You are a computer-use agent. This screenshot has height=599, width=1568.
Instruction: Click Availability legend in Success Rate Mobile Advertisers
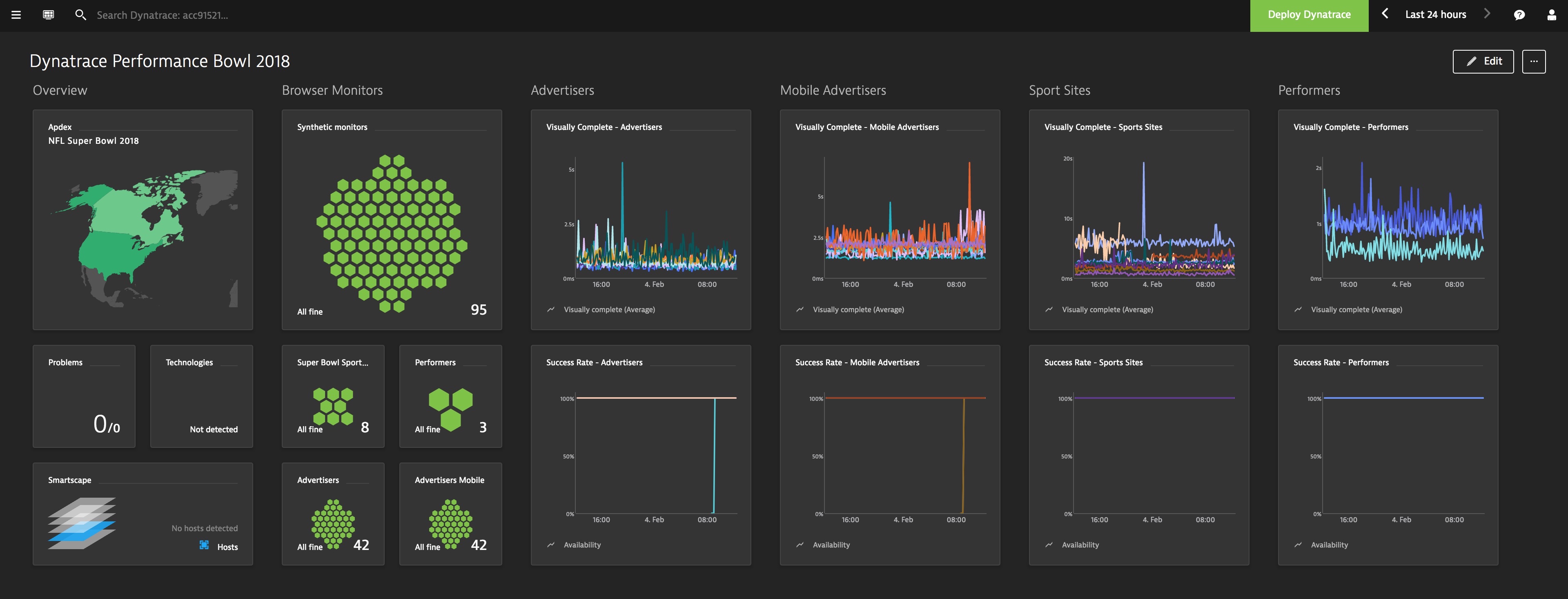[831, 545]
